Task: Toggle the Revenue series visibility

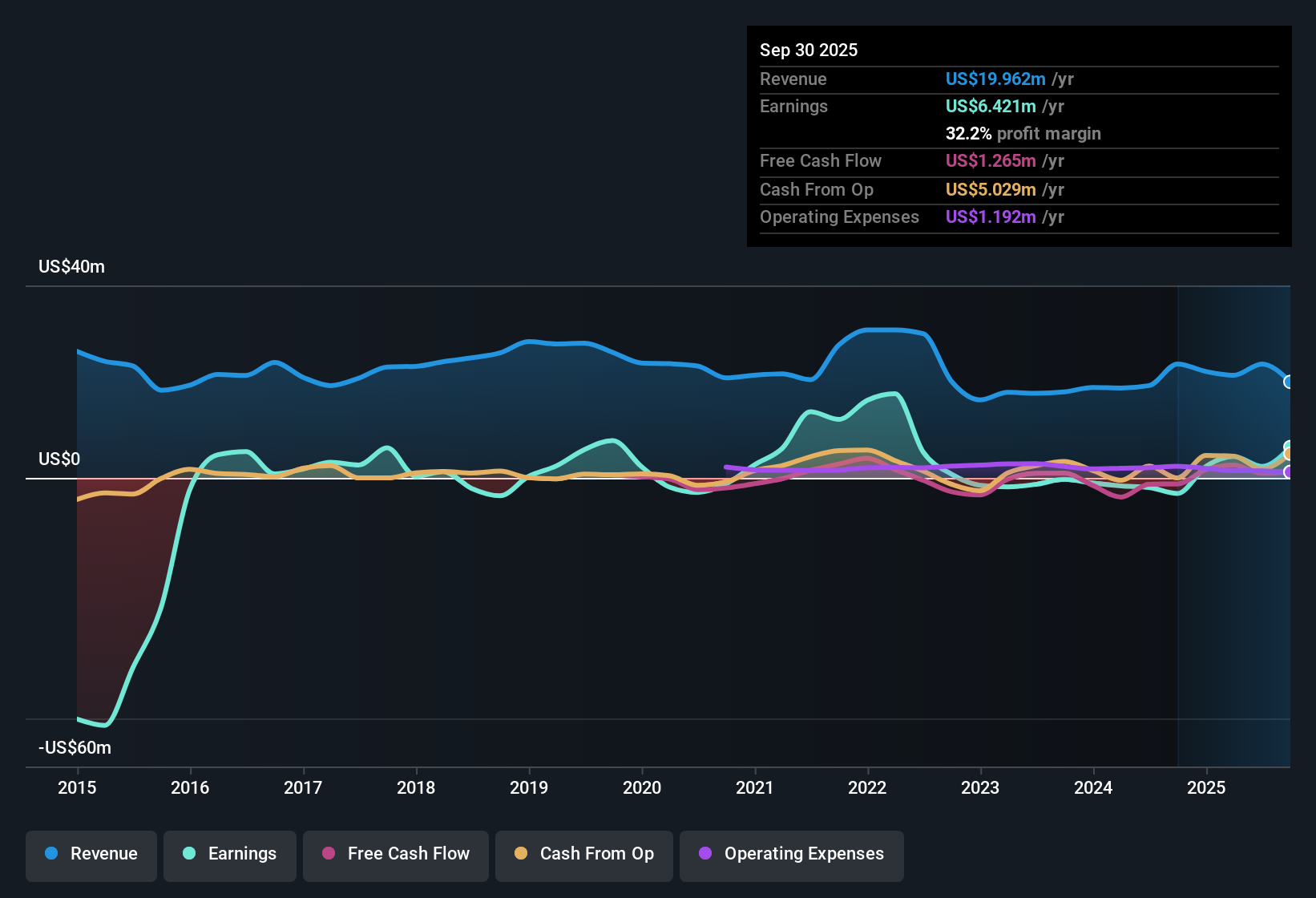Action: 91,854
